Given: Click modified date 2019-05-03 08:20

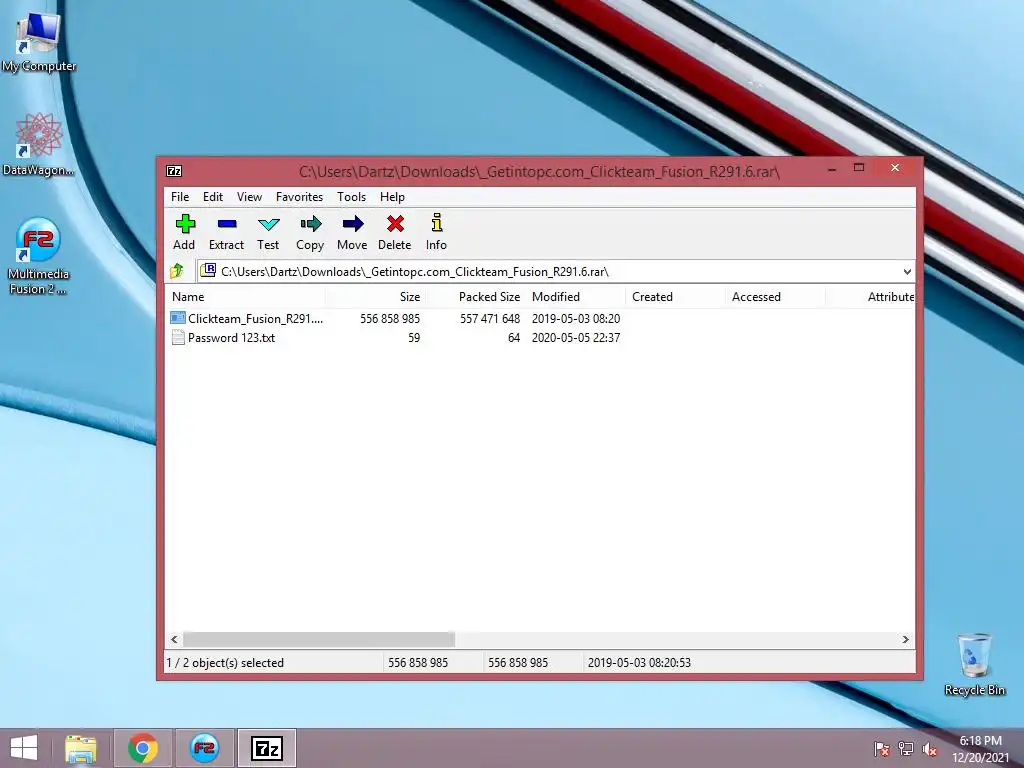Looking at the screenshot, I should tap(576, 319).
